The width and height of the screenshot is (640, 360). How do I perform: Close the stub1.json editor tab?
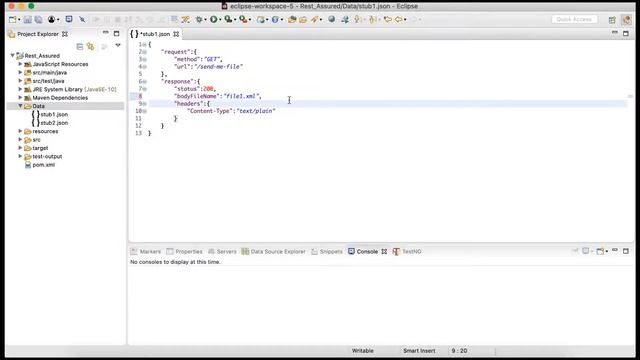[x=176, y=34]
